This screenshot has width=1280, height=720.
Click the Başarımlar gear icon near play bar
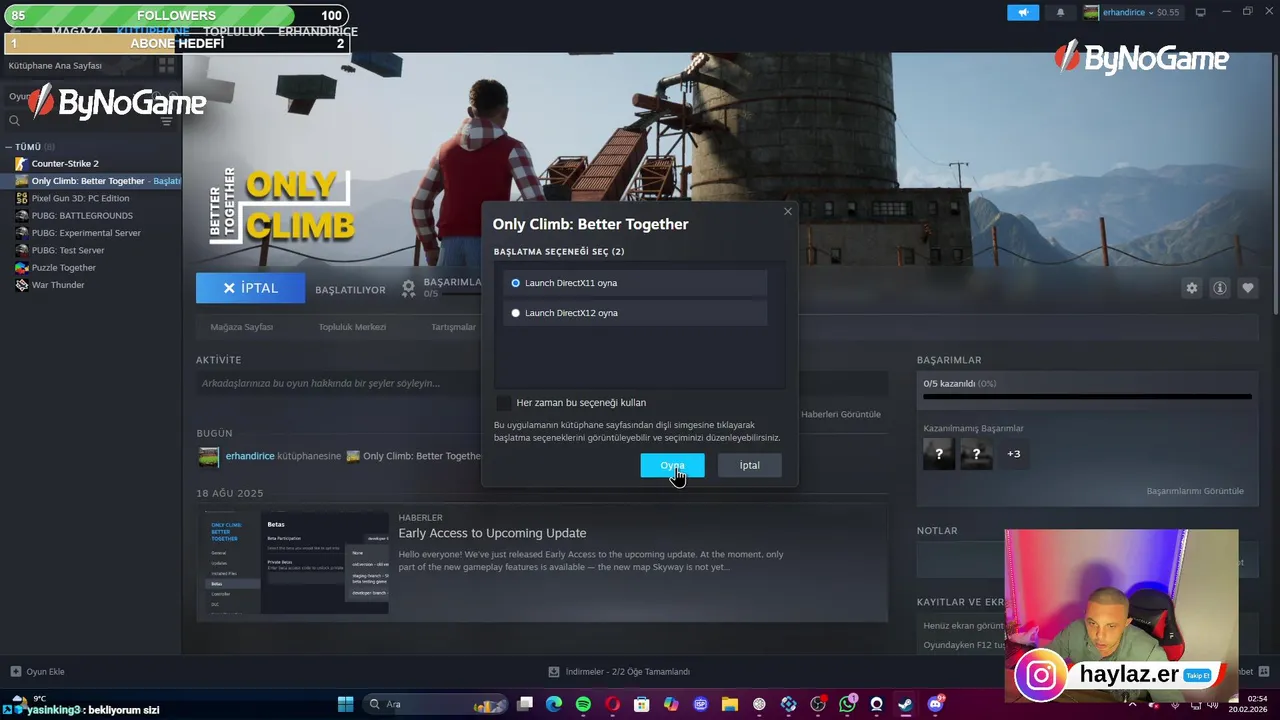pos(408,288)
